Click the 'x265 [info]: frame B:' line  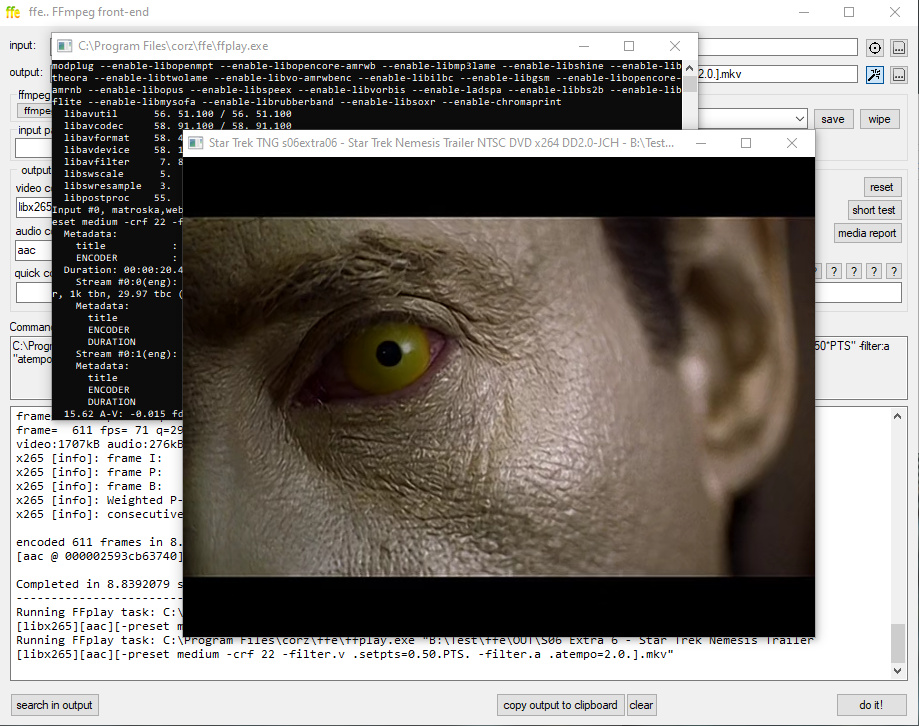pos(89,486)
